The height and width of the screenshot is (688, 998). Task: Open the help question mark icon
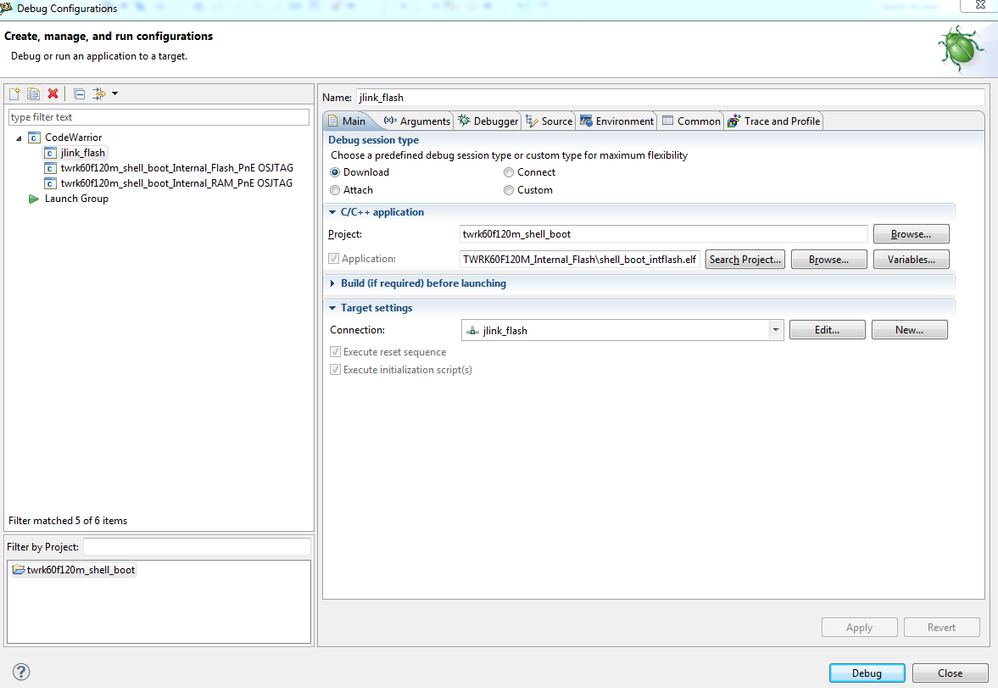(x=21, y=672)
